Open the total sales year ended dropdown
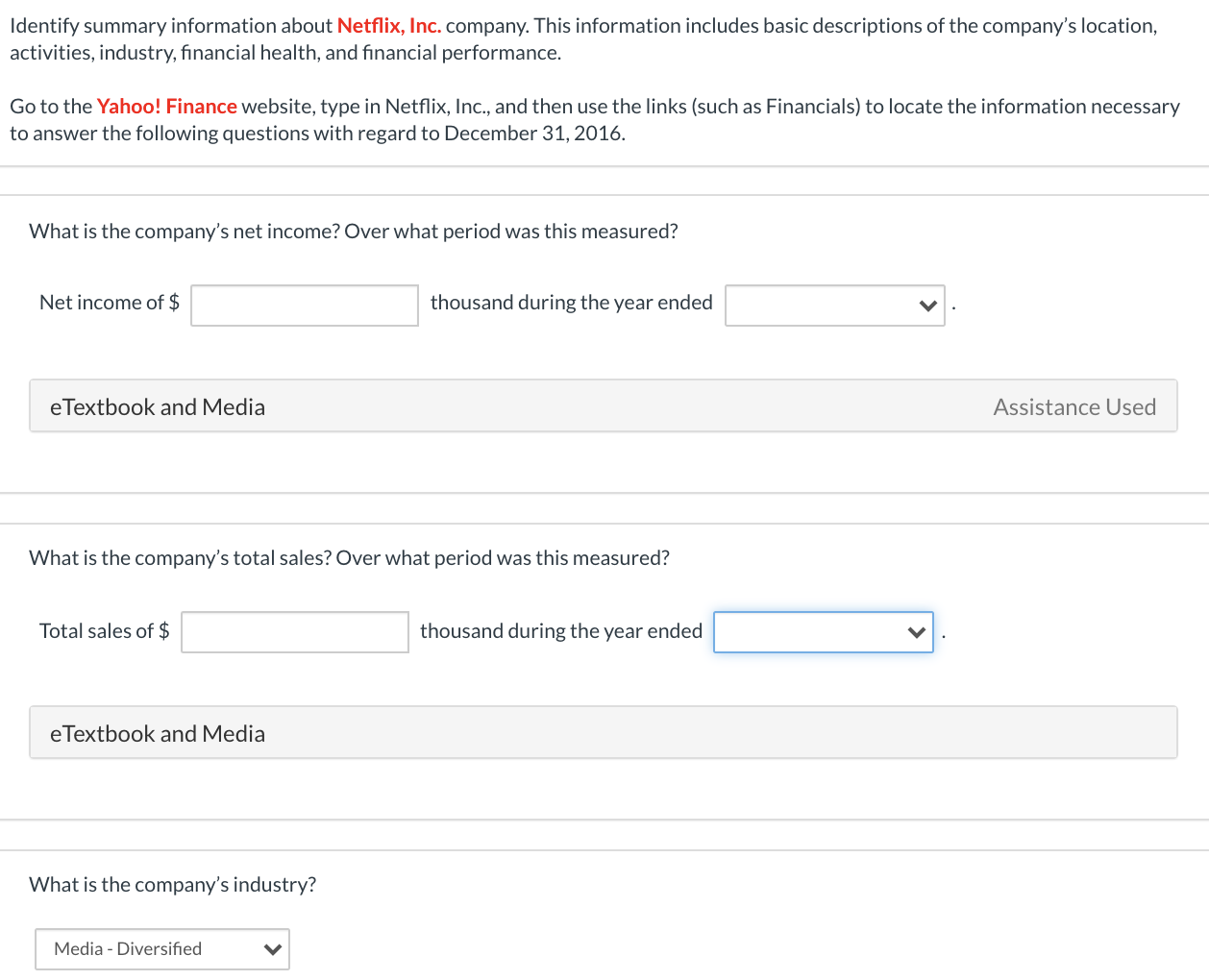Viewport: 1209px width, 980px height. (x=824, y=632)
